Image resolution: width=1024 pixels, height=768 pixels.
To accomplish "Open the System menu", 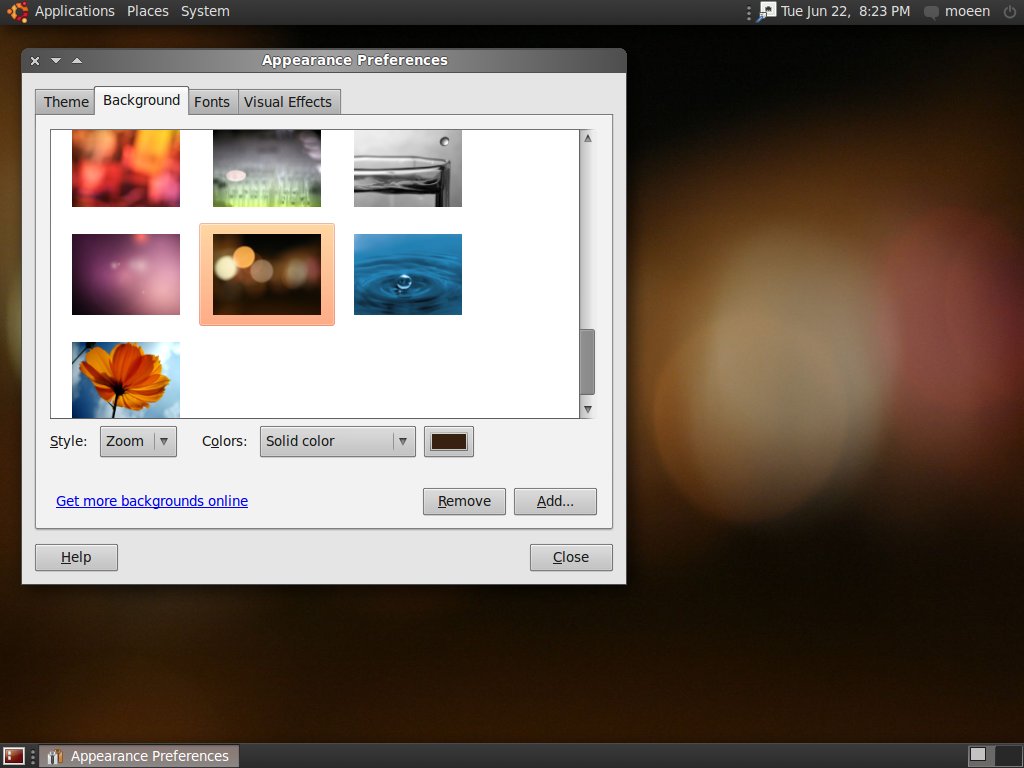I will tap(205, 11).
